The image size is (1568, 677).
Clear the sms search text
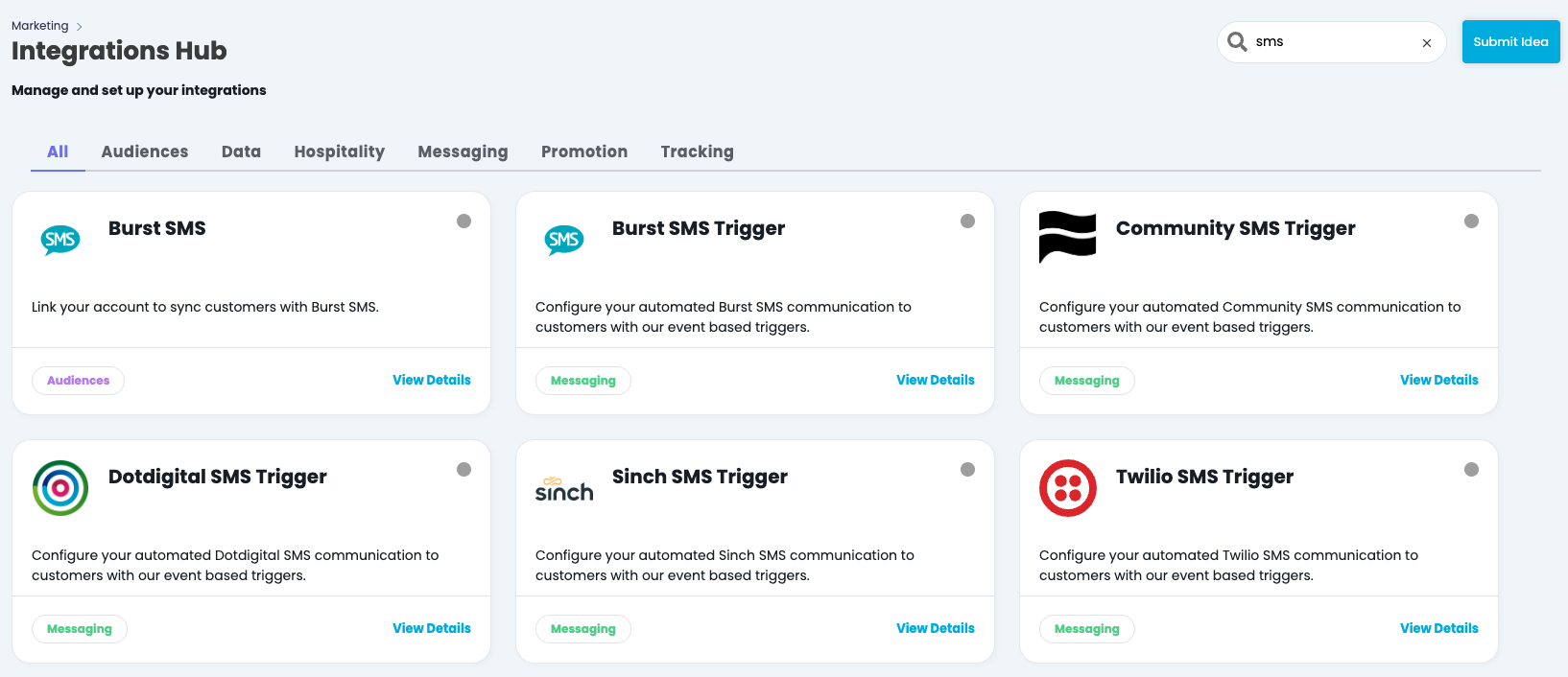click(x=1427, y=43)
